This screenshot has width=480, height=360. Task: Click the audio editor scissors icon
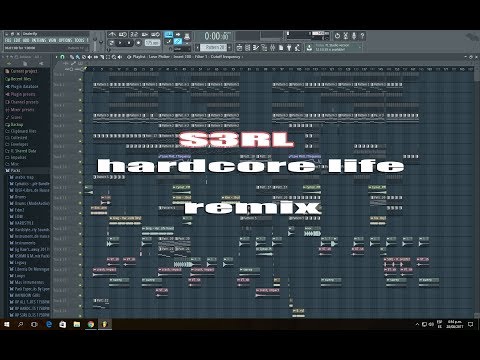tap(346, 36)
